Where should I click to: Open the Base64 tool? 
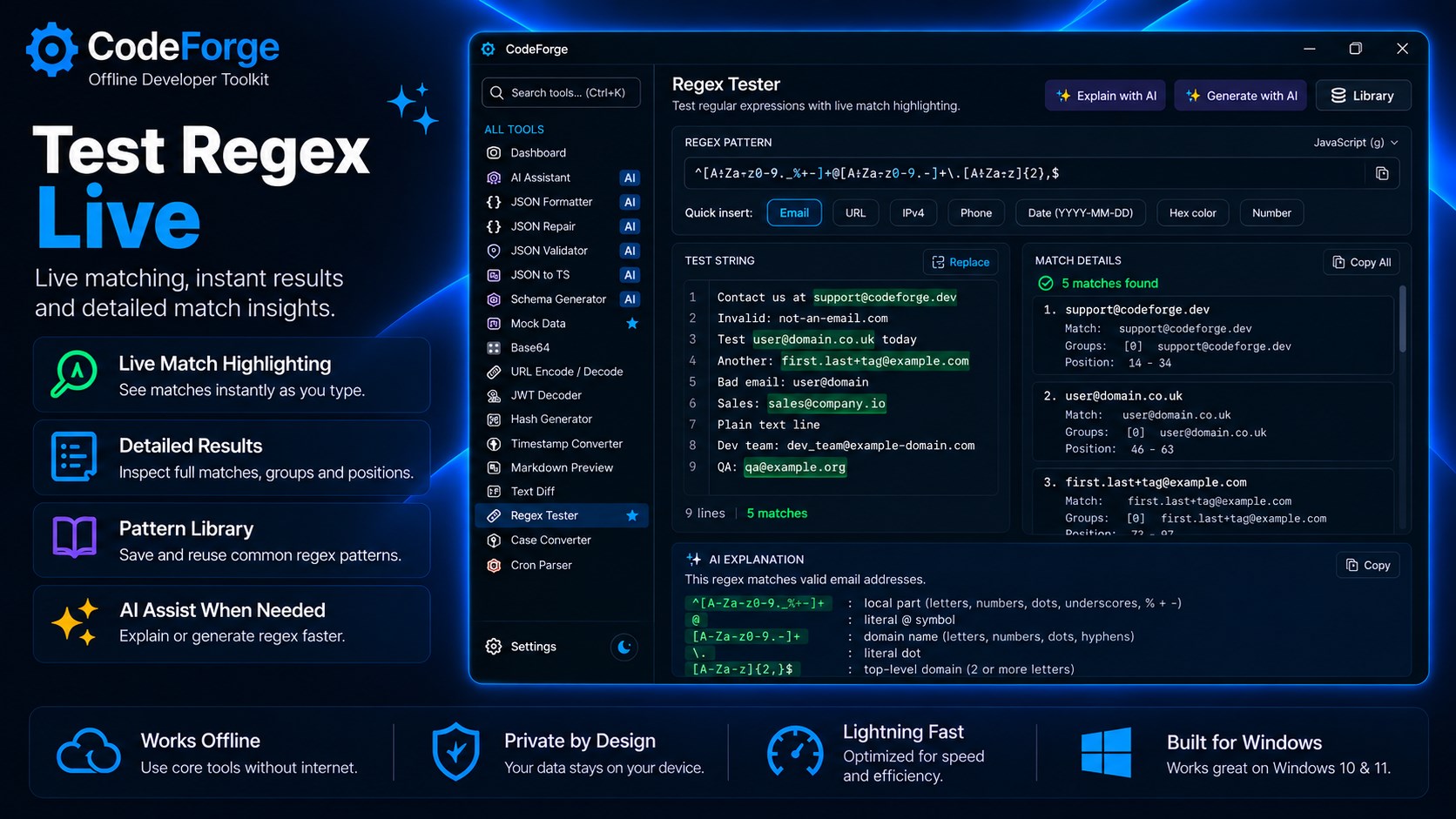(562, 347)
